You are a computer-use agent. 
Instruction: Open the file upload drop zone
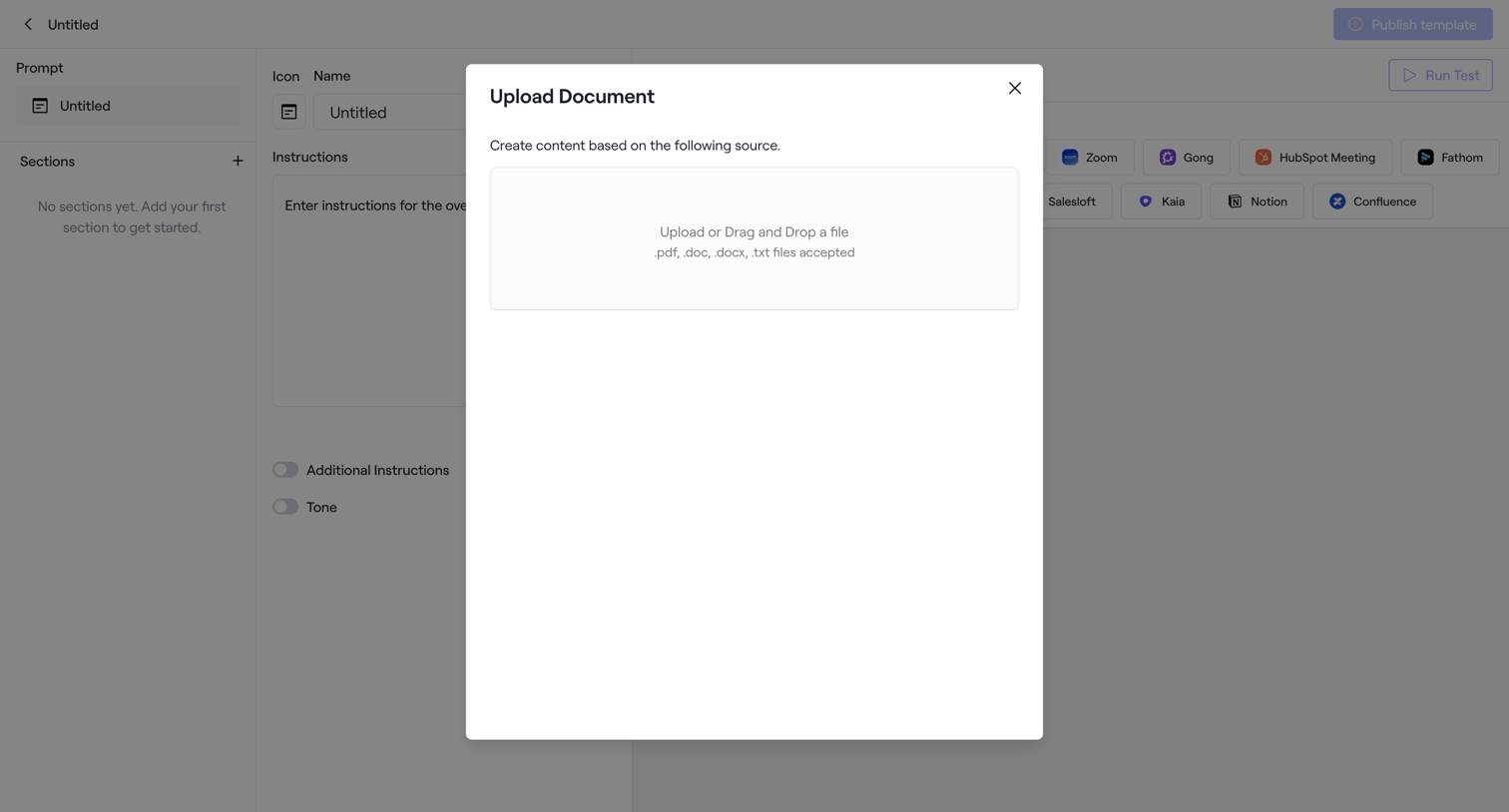(x=754, y=238)
